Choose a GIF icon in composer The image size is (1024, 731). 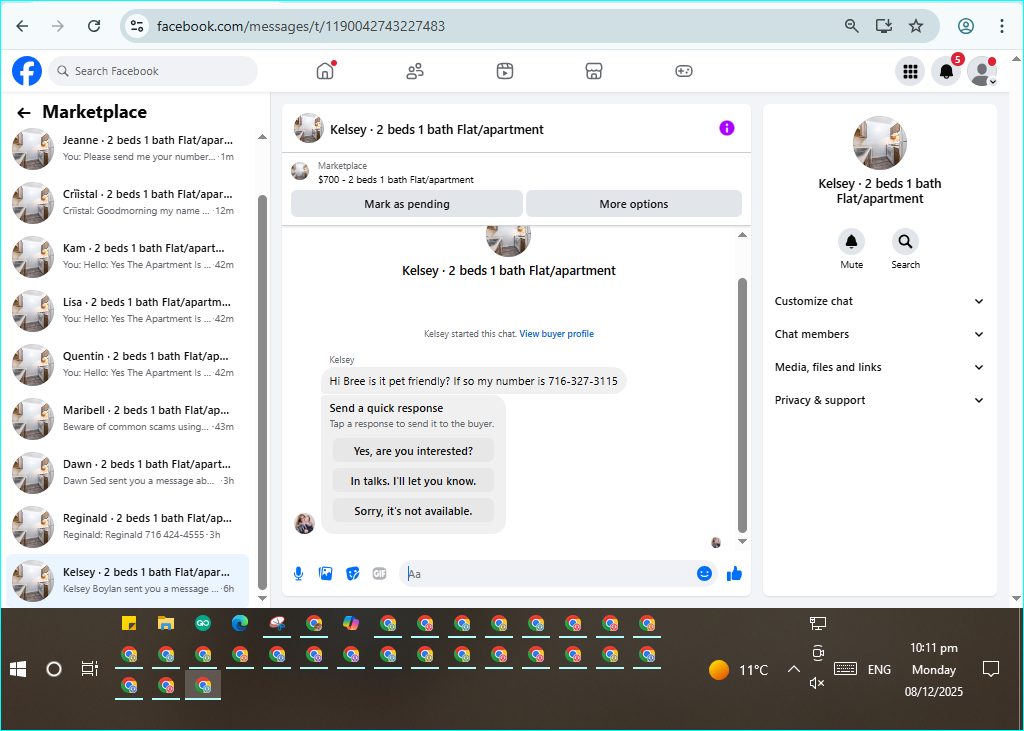pos(379,574)
